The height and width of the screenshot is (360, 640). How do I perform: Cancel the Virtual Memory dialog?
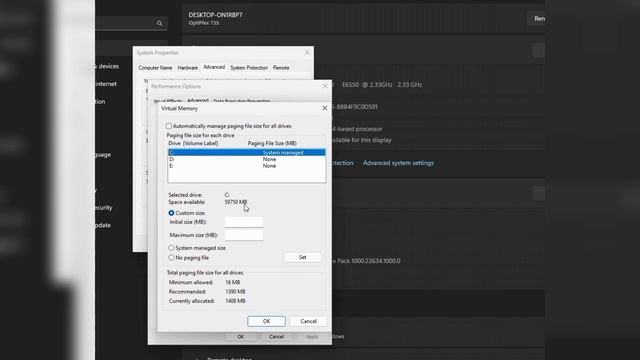[309, 321]
